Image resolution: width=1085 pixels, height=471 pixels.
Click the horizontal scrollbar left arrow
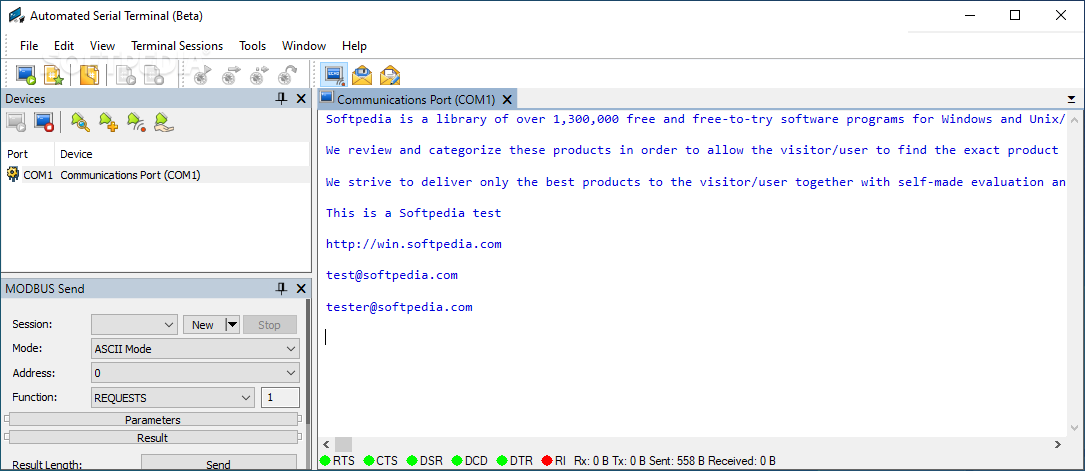[x=326, y=445]
